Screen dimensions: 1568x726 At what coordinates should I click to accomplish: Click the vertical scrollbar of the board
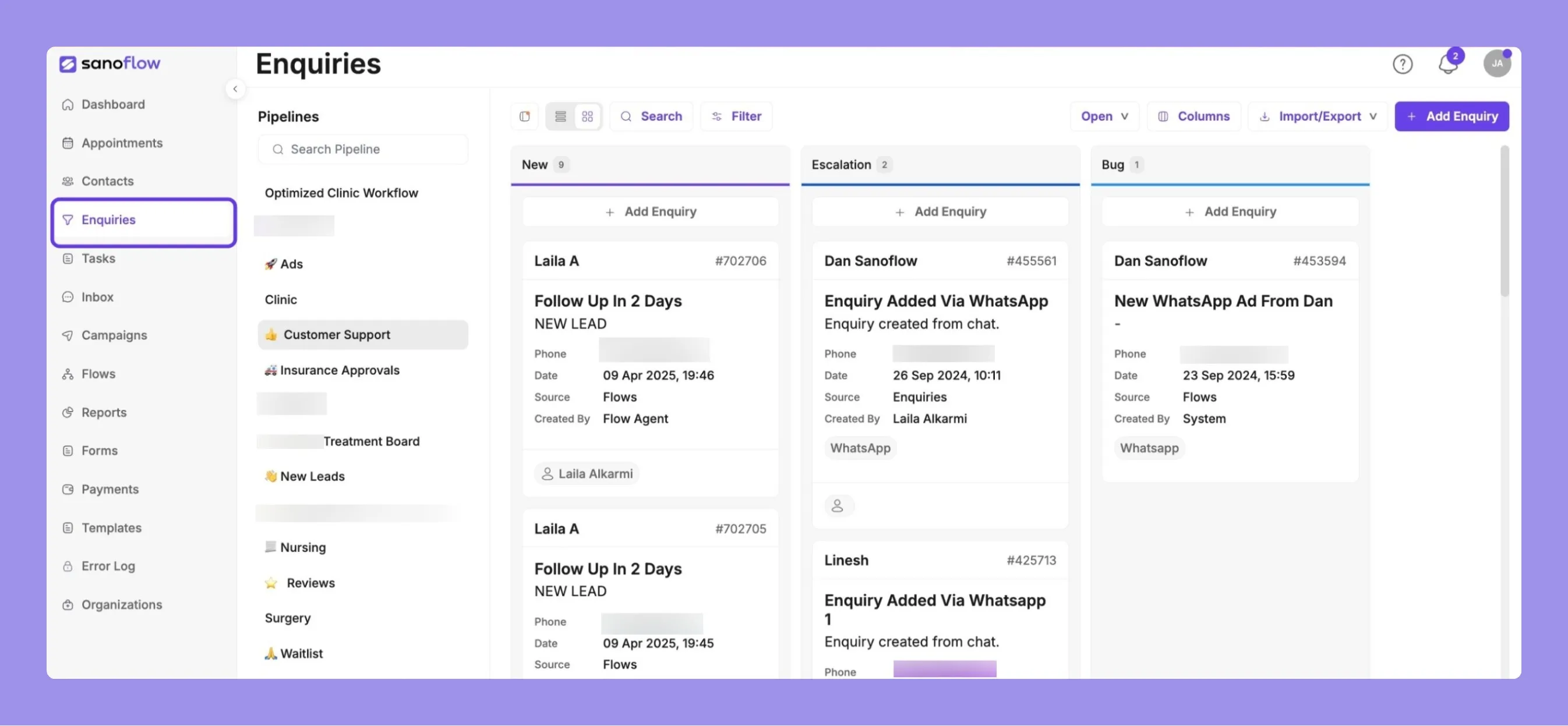(x=1504, y=221)
